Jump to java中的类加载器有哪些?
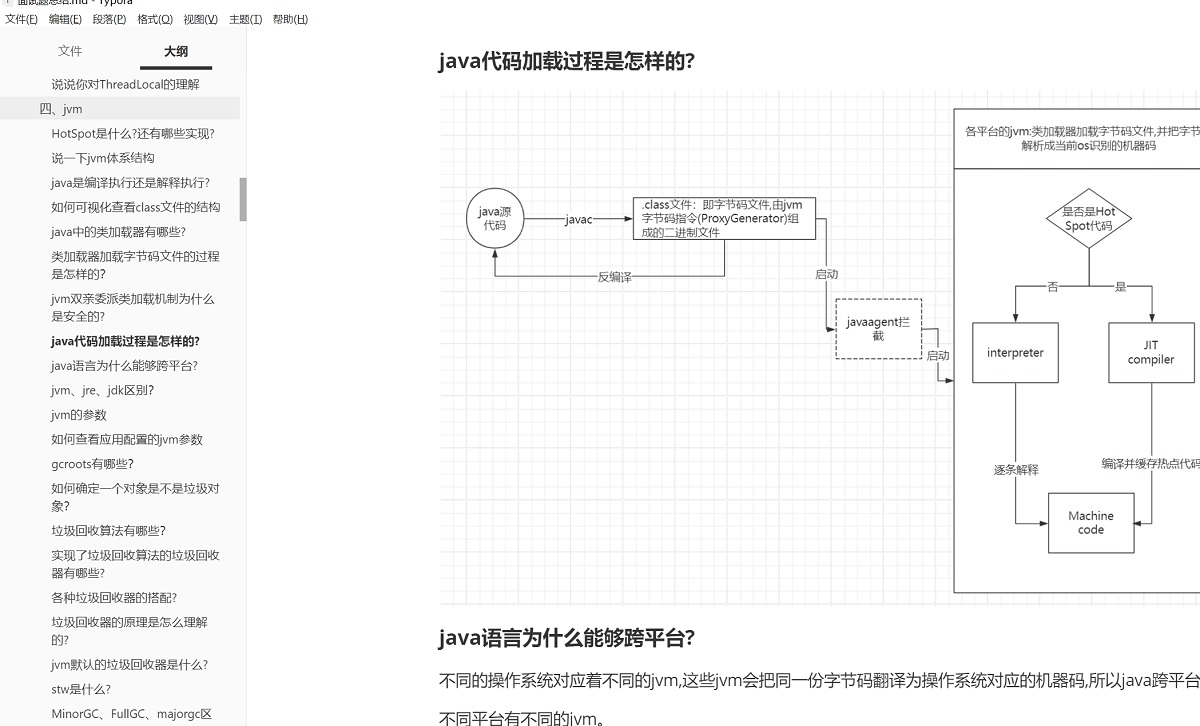 tap(118, 231)
